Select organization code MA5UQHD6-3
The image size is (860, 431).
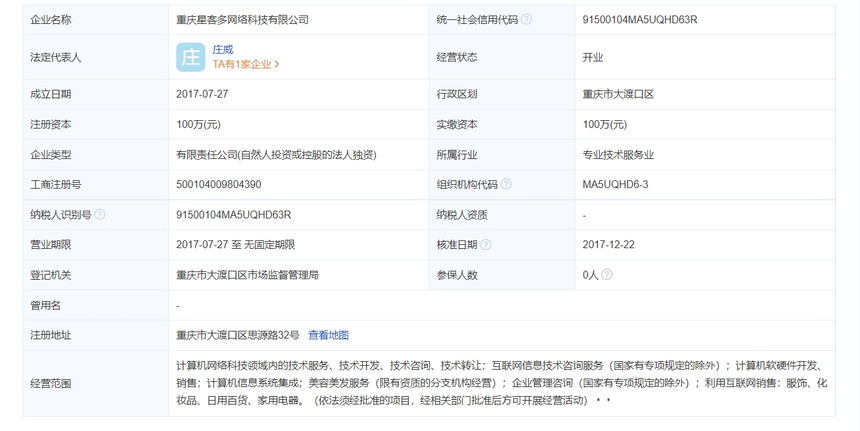615,184
